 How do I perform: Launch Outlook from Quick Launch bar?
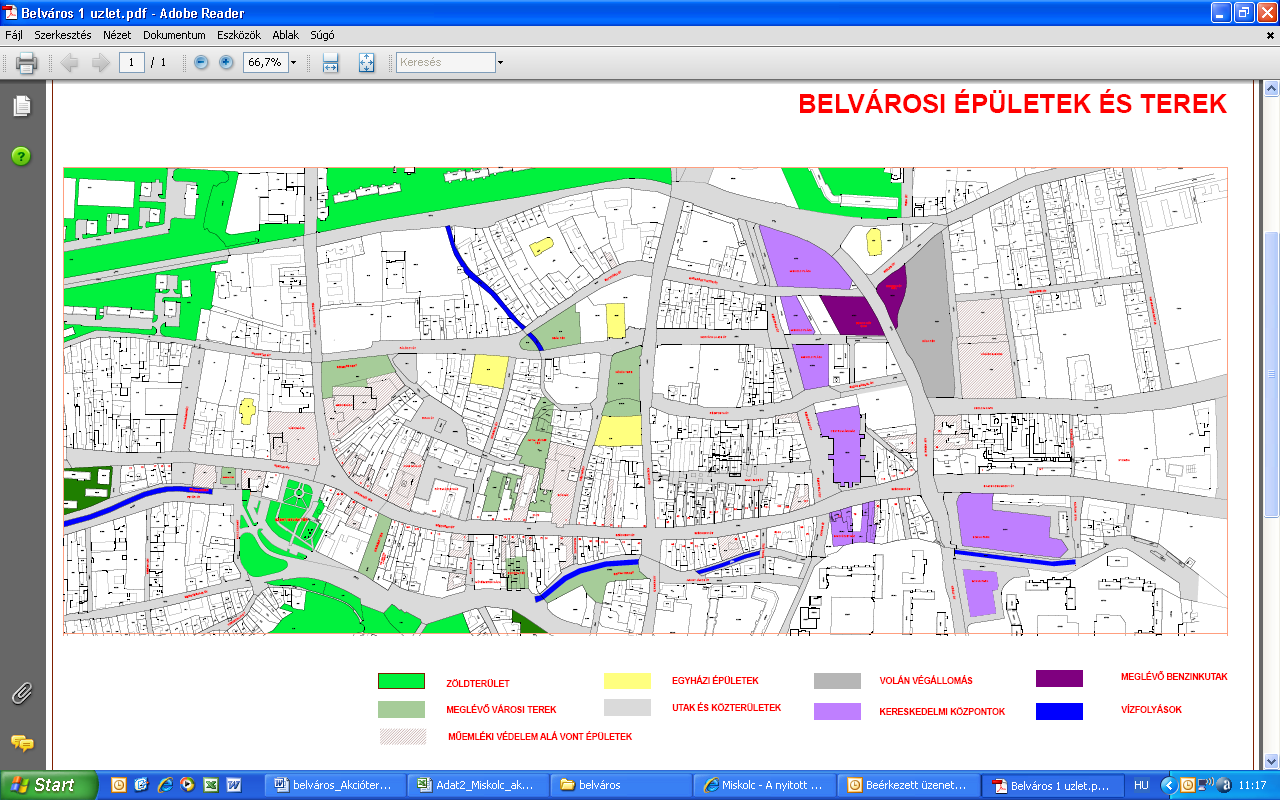119,785
